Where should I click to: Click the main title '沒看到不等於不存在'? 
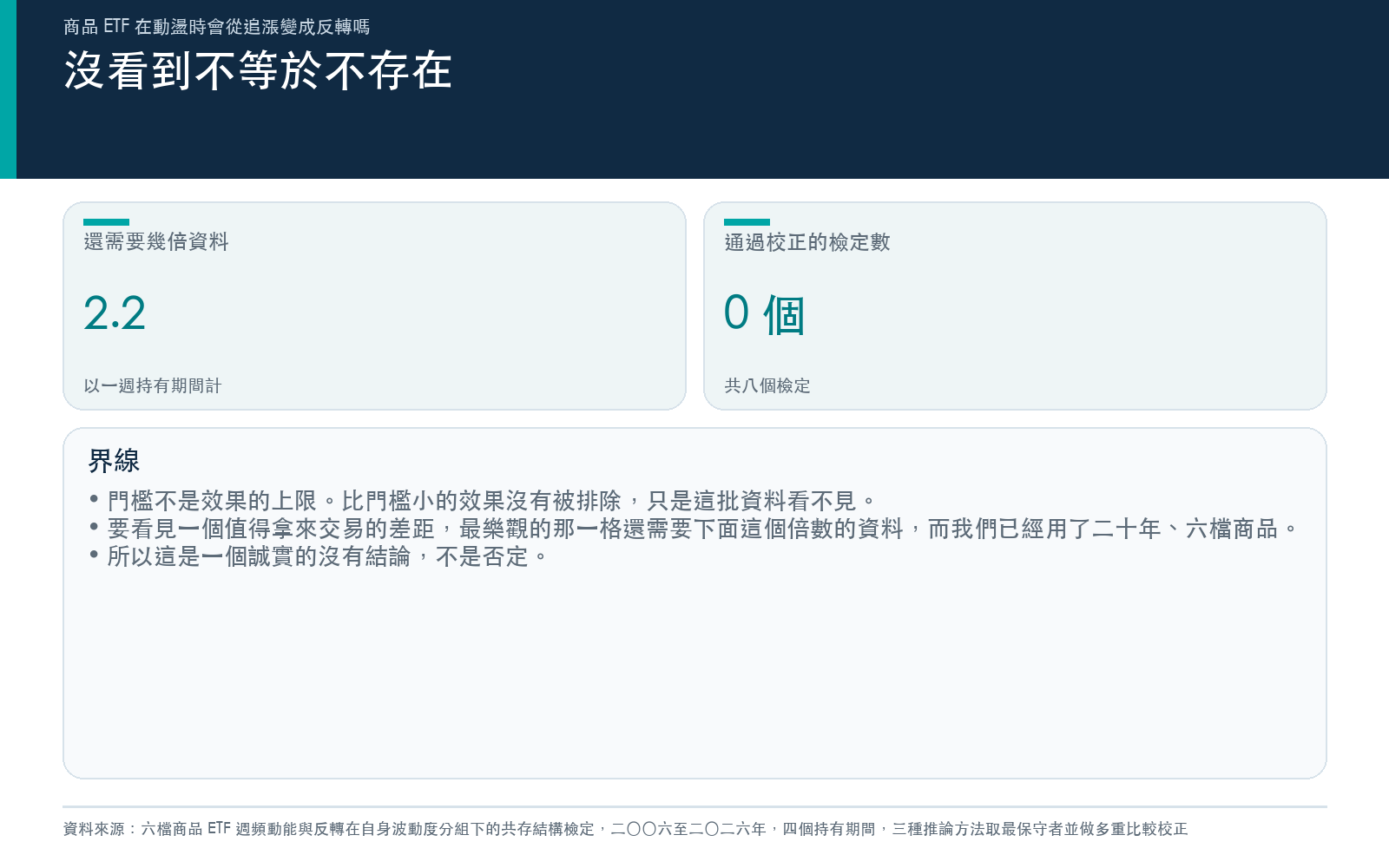(258, 70)
